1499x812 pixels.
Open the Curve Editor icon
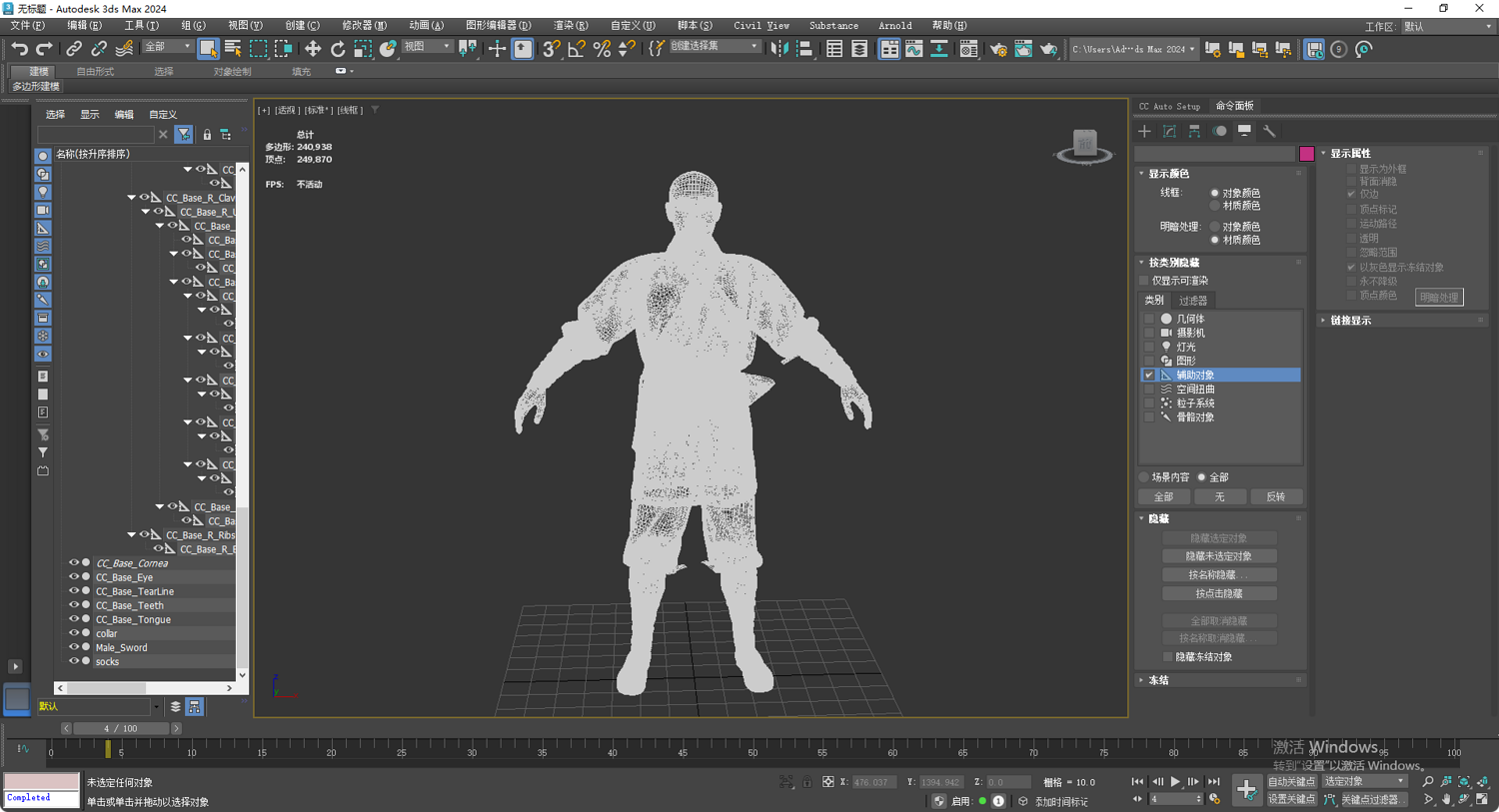[914, 49]
